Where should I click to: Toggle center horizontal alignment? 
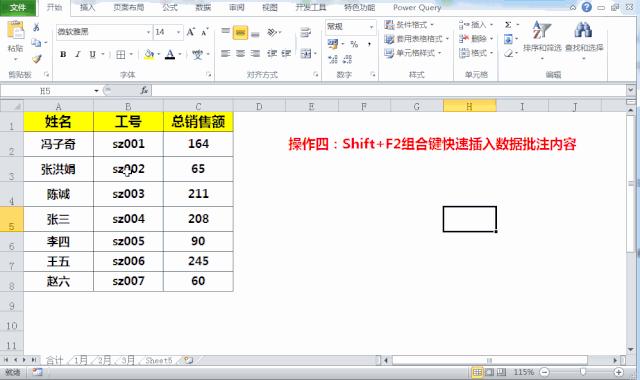pos(240,53)
